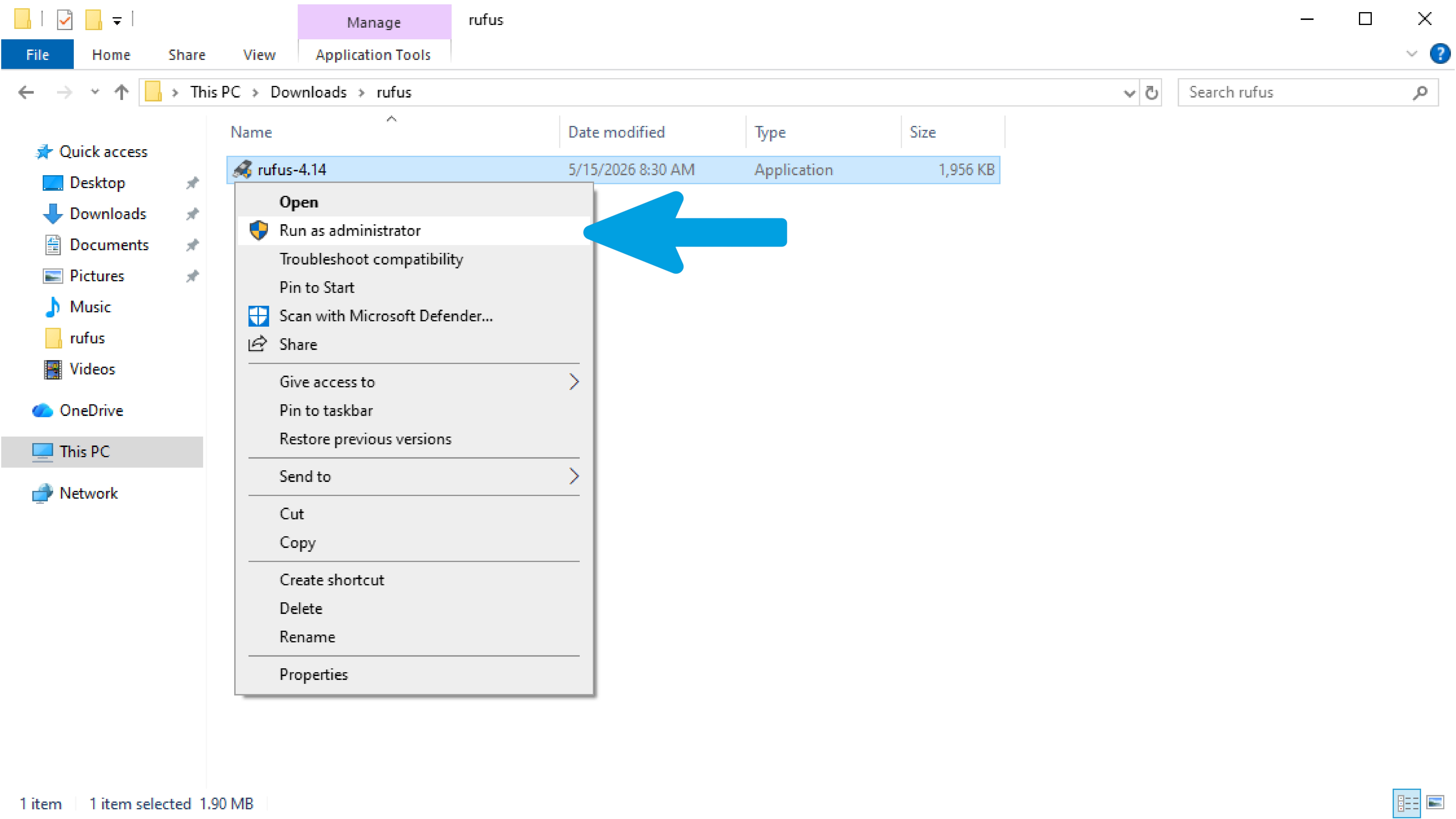Switch to Details view in status bar

click(1407, 803)
